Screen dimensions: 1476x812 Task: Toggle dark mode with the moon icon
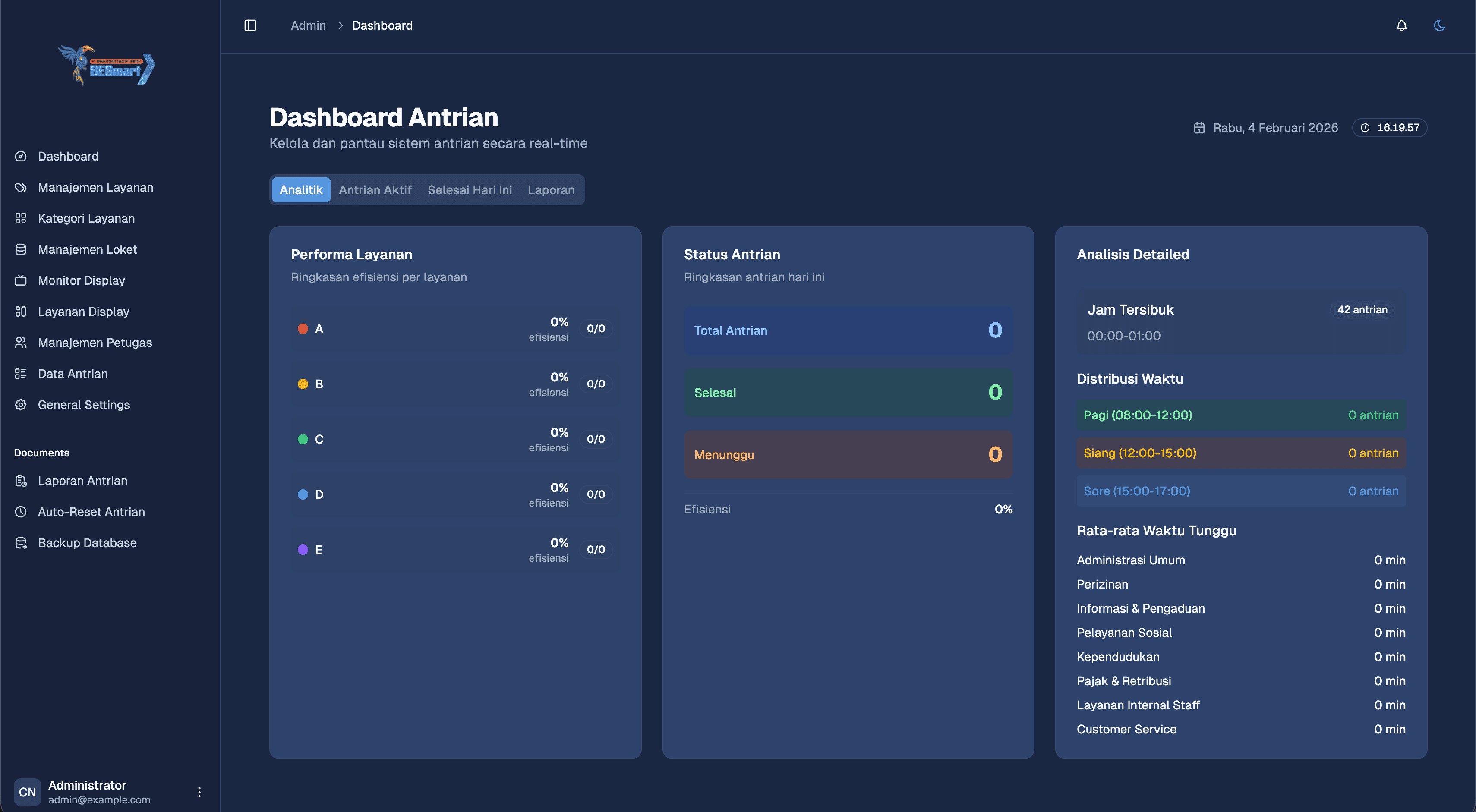[1440, 25]
